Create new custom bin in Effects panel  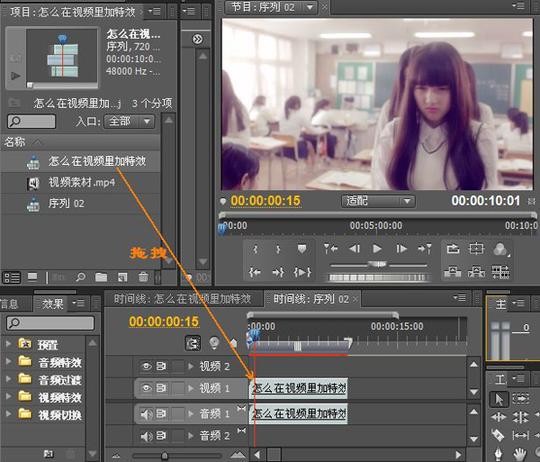point(49,454)
